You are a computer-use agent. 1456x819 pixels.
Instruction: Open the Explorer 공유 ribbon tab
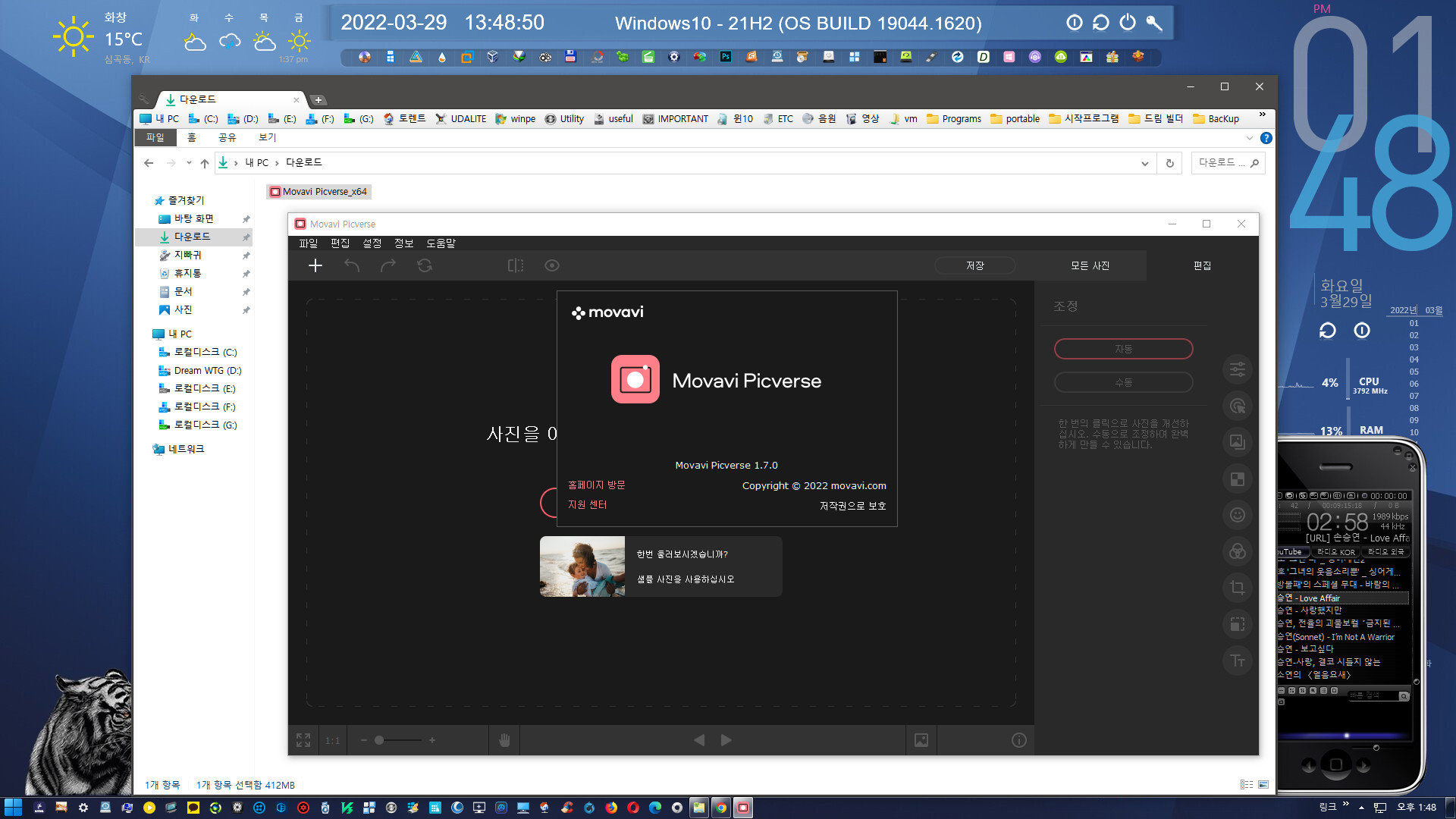227,137
